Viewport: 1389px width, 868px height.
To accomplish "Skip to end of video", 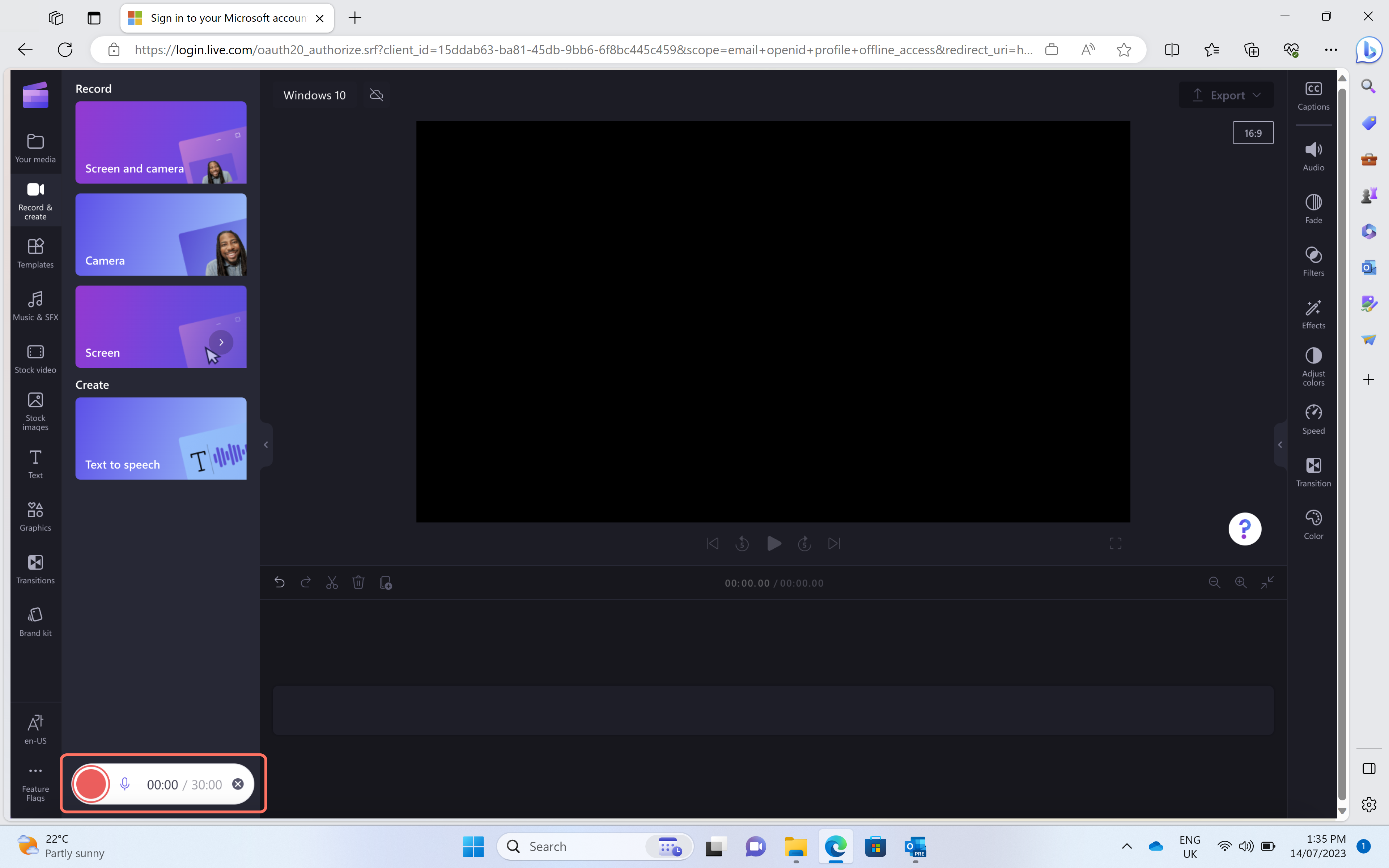I will (834, 543).
